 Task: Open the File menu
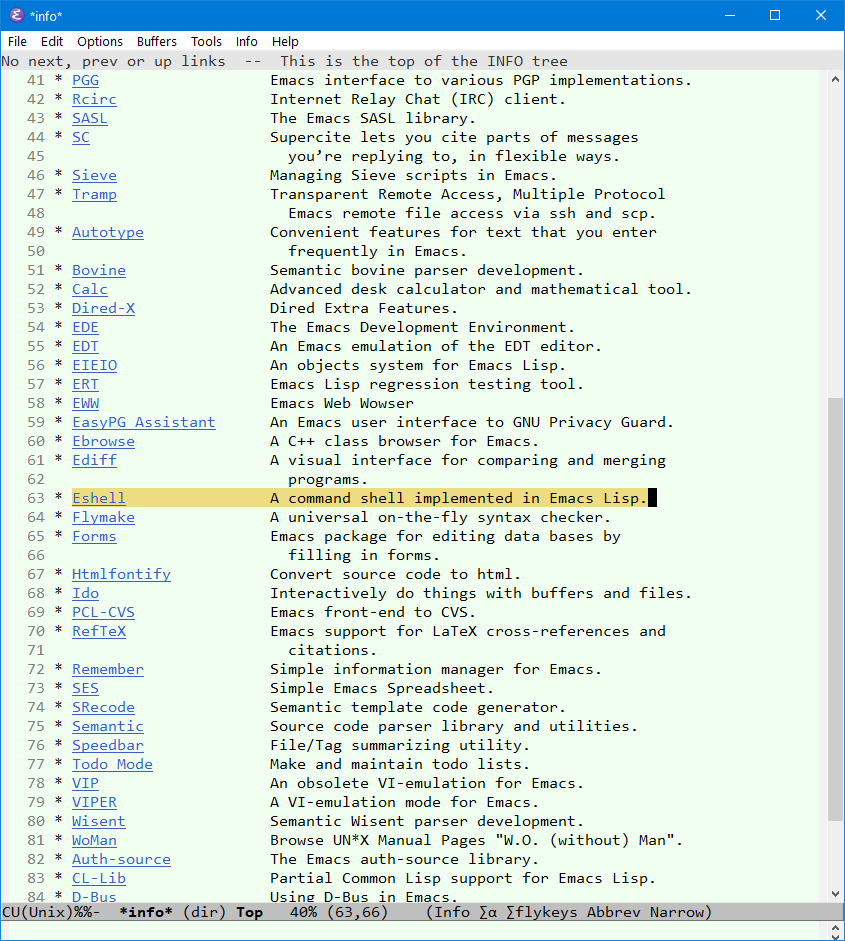point(17,41)
